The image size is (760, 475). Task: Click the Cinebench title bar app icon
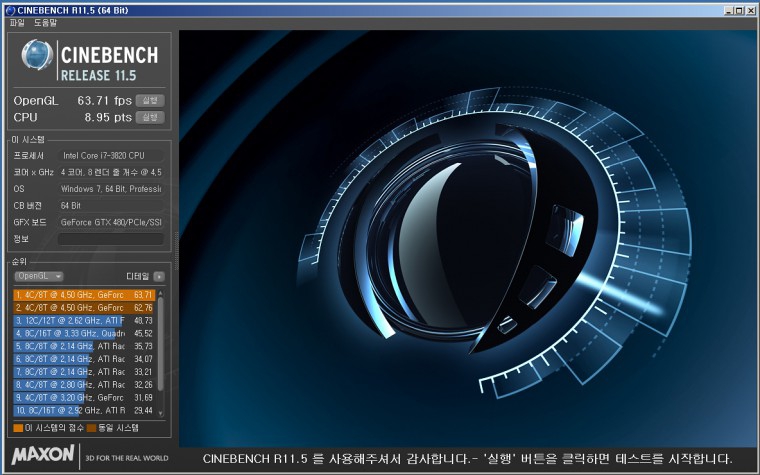coord(10,10)
